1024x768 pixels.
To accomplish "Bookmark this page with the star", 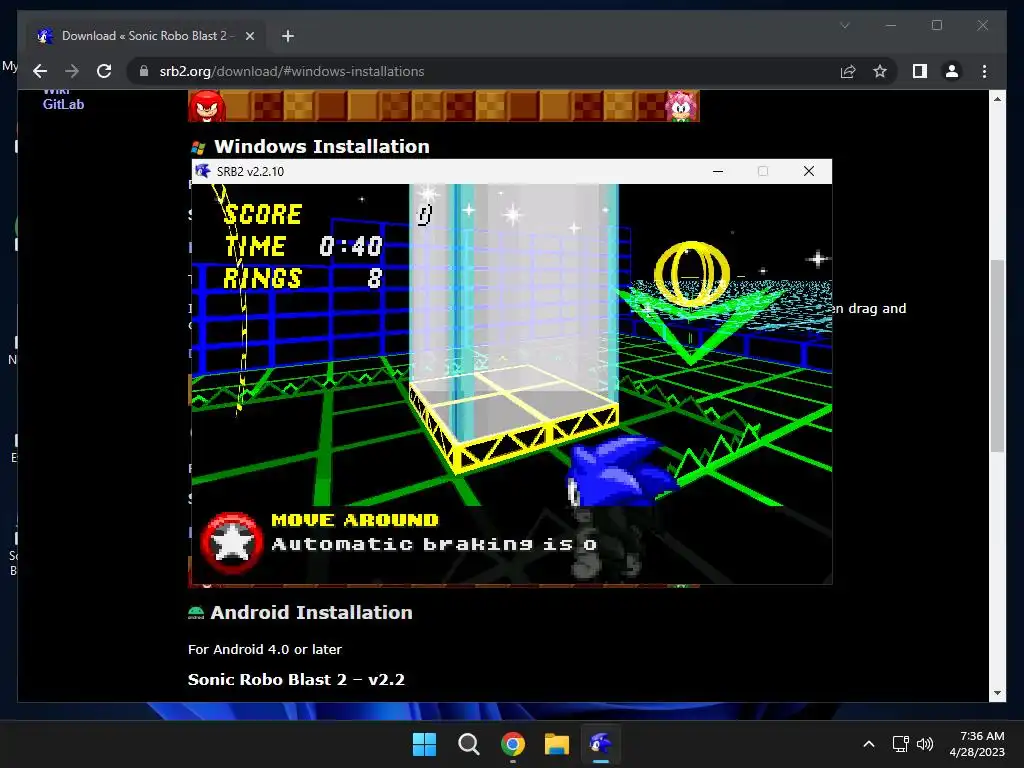I will point(880,71).
